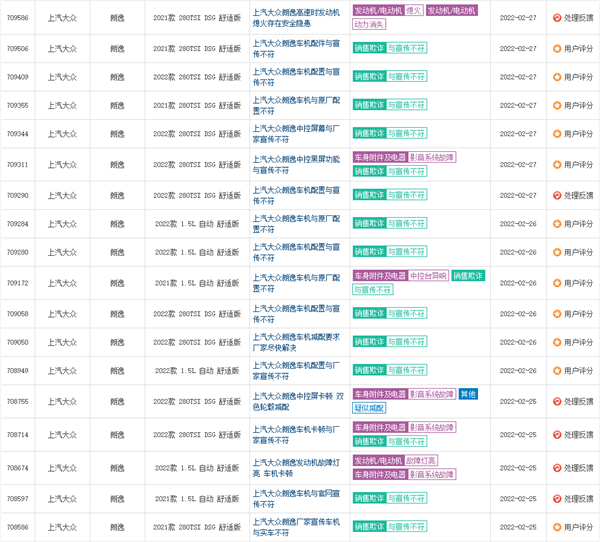Click the 用户评分 star icon in row 709409
This screenshot has height=542, width=600.
[557, 77]
